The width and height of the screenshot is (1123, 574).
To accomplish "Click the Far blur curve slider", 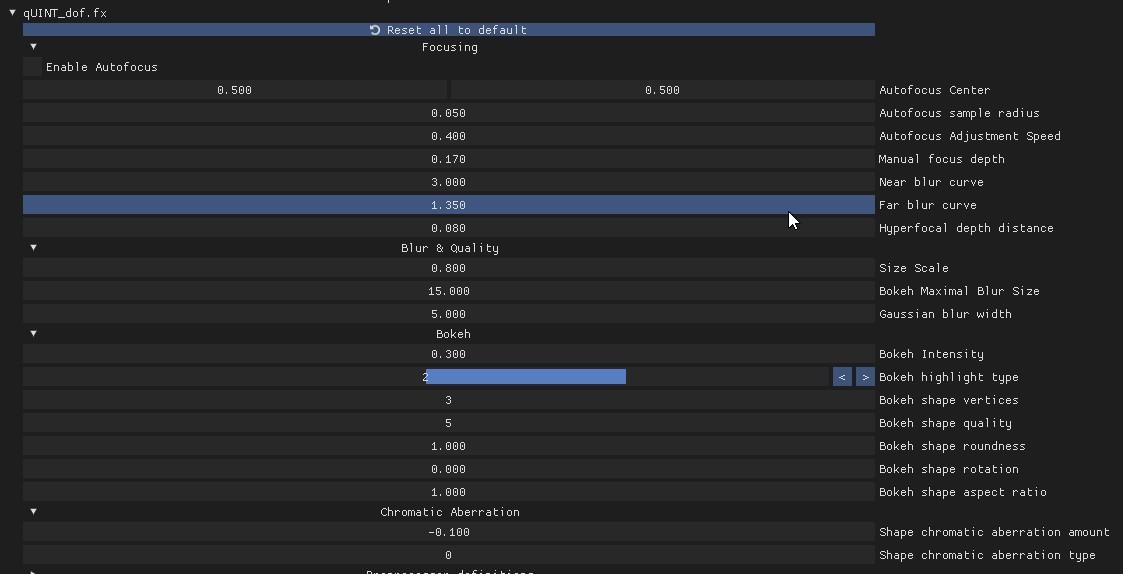I will pyautogui.click(x=448, y=205).
